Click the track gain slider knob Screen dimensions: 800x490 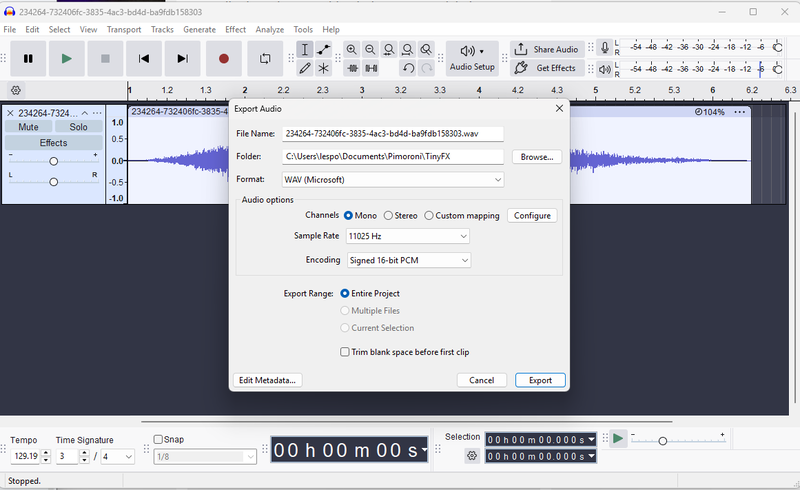point(54,159)
